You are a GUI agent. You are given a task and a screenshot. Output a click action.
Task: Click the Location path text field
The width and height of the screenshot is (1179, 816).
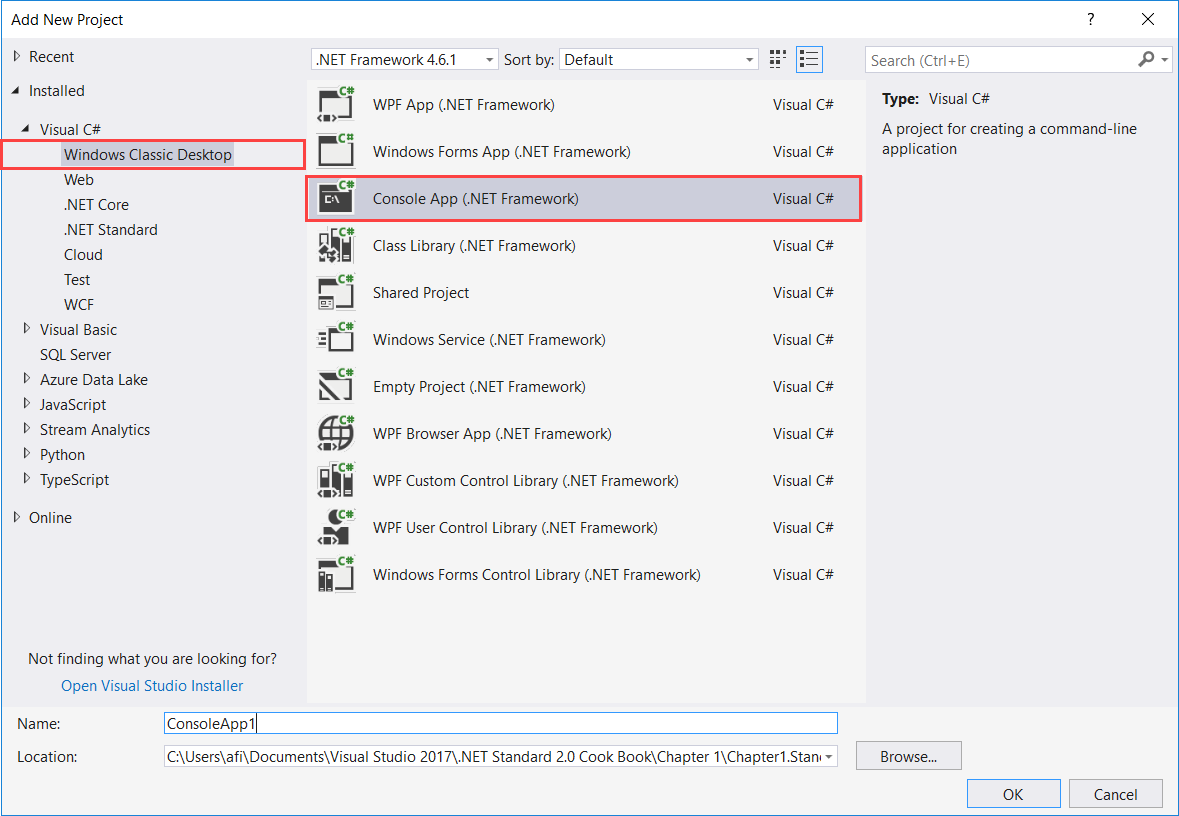493,757
